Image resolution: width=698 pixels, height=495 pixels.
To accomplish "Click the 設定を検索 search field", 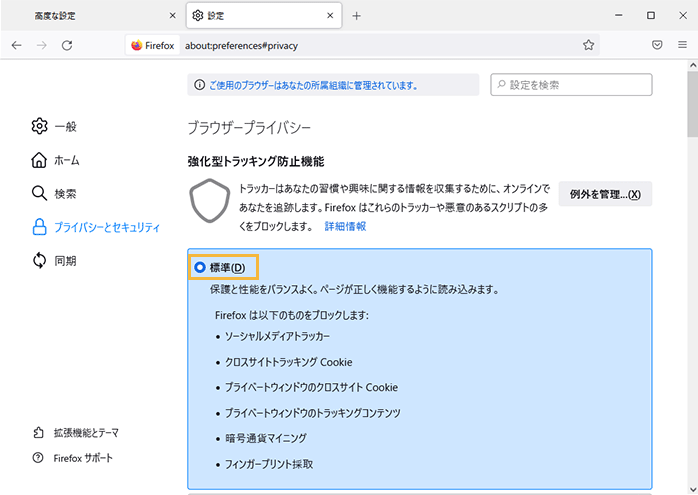I will [577, 85].
